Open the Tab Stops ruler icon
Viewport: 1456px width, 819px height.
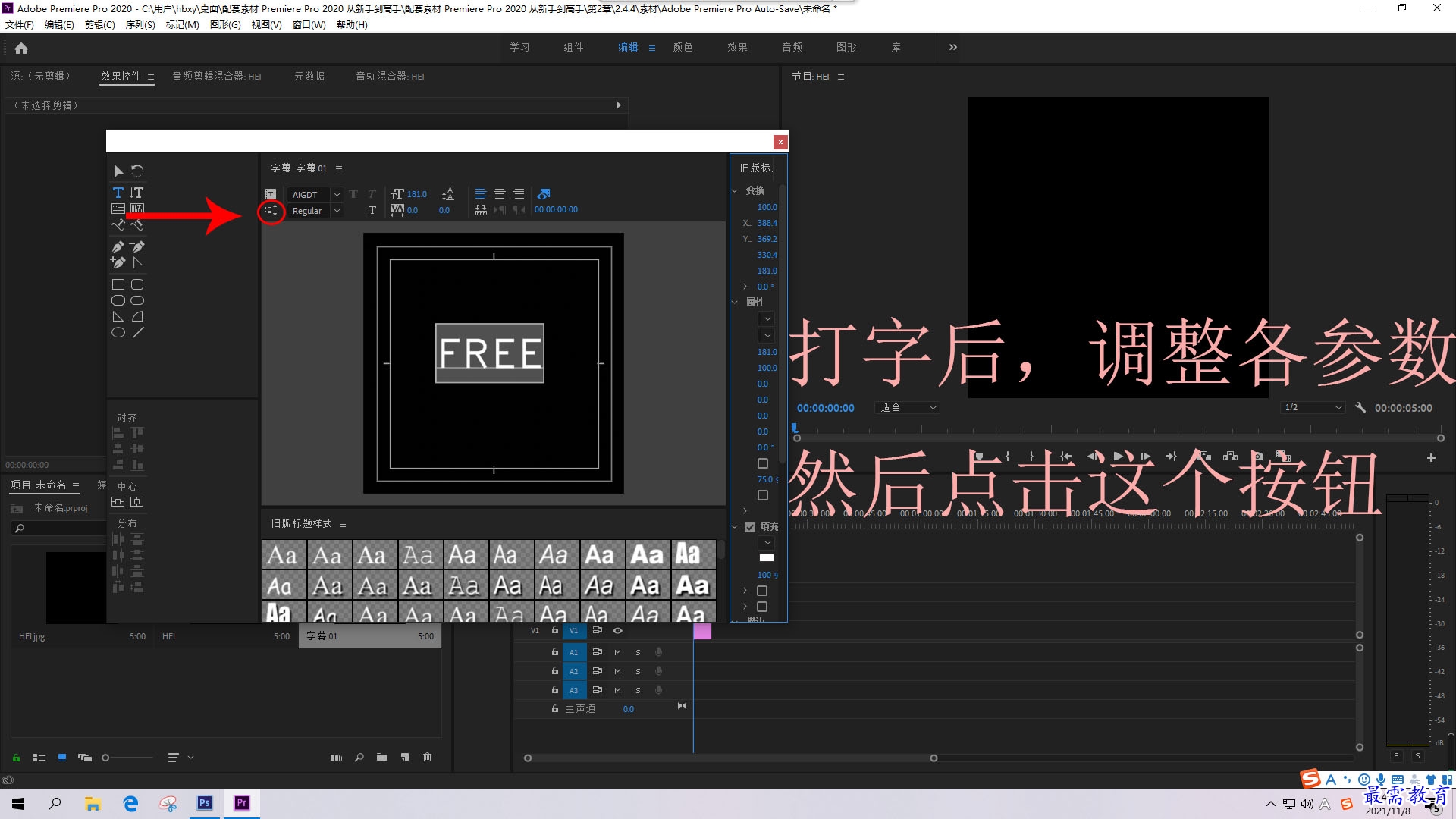click(481, 210)
